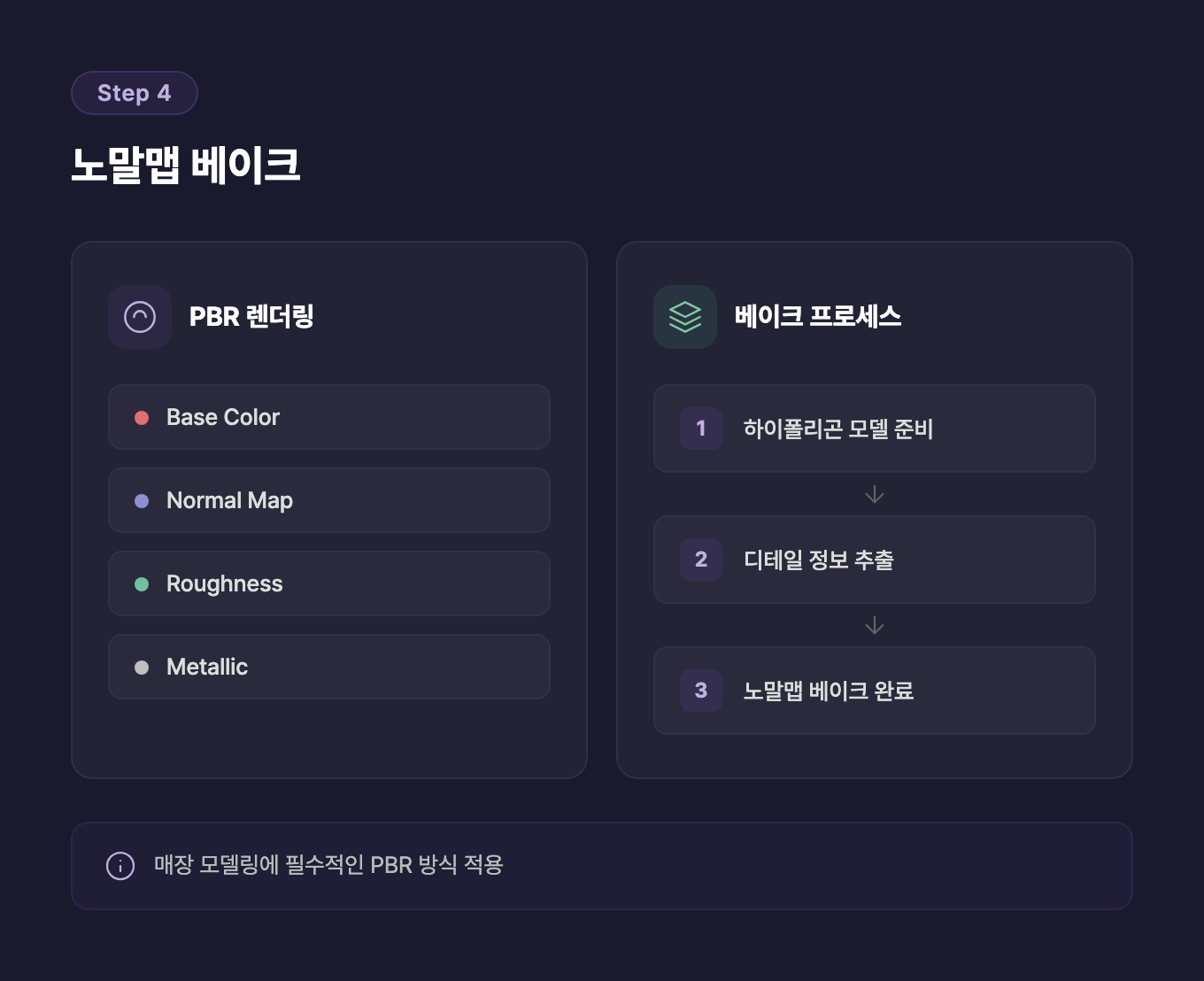
Task: Click the PBR 렌더링 circle icon
Action: coord(140,317)
